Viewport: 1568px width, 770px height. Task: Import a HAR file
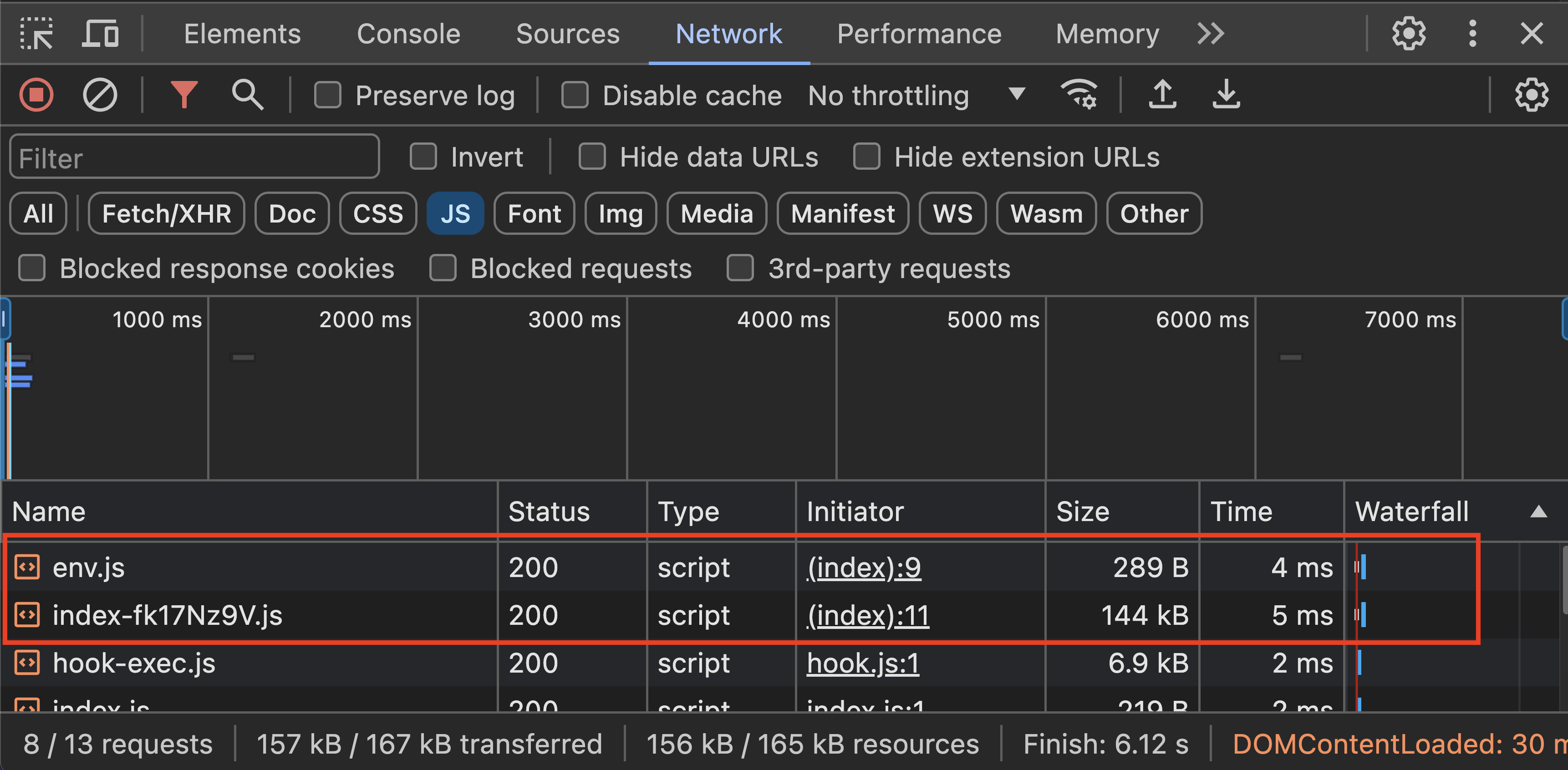point(1162,95)
